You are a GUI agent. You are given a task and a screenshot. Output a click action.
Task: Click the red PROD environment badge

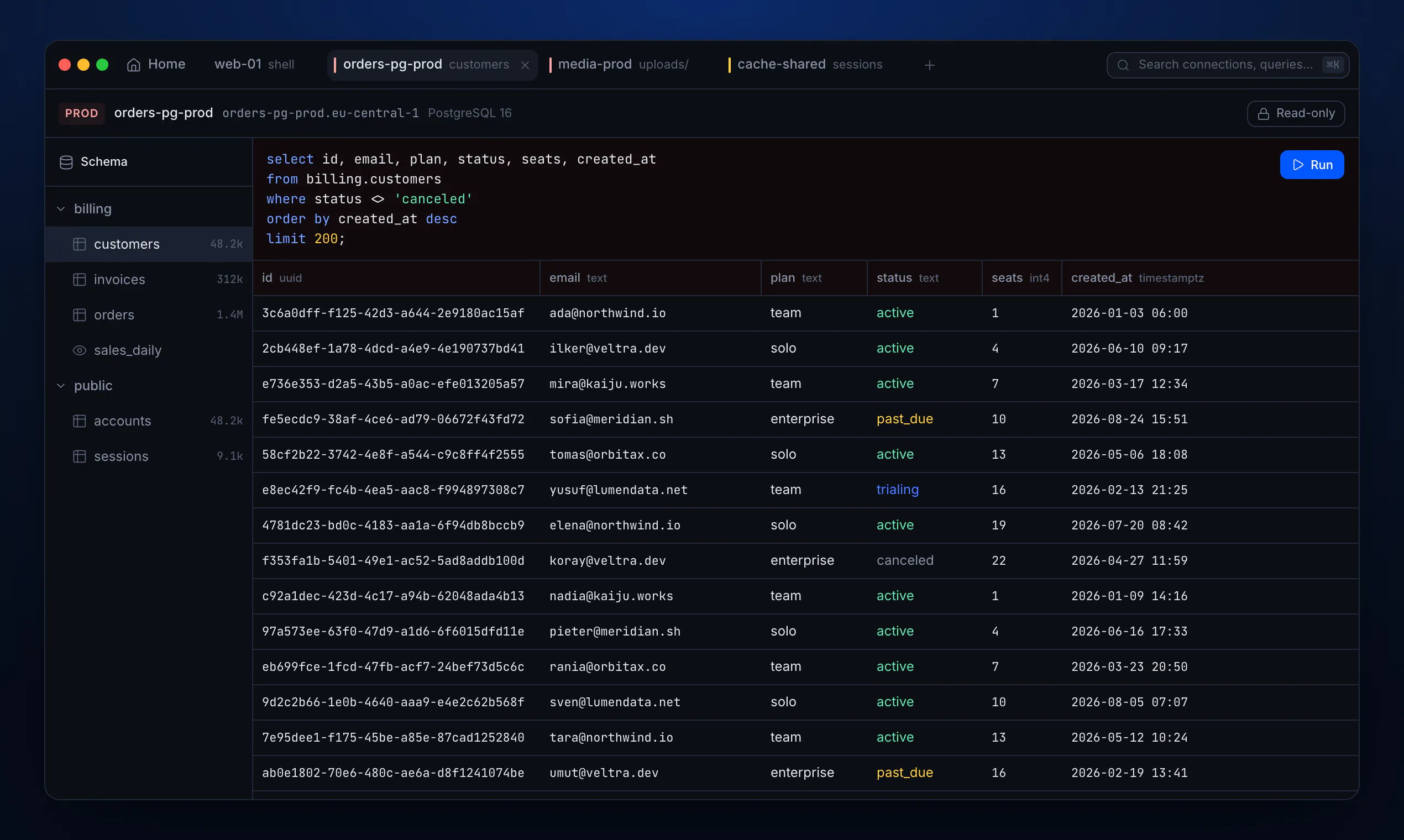click(x=81, y=114)
